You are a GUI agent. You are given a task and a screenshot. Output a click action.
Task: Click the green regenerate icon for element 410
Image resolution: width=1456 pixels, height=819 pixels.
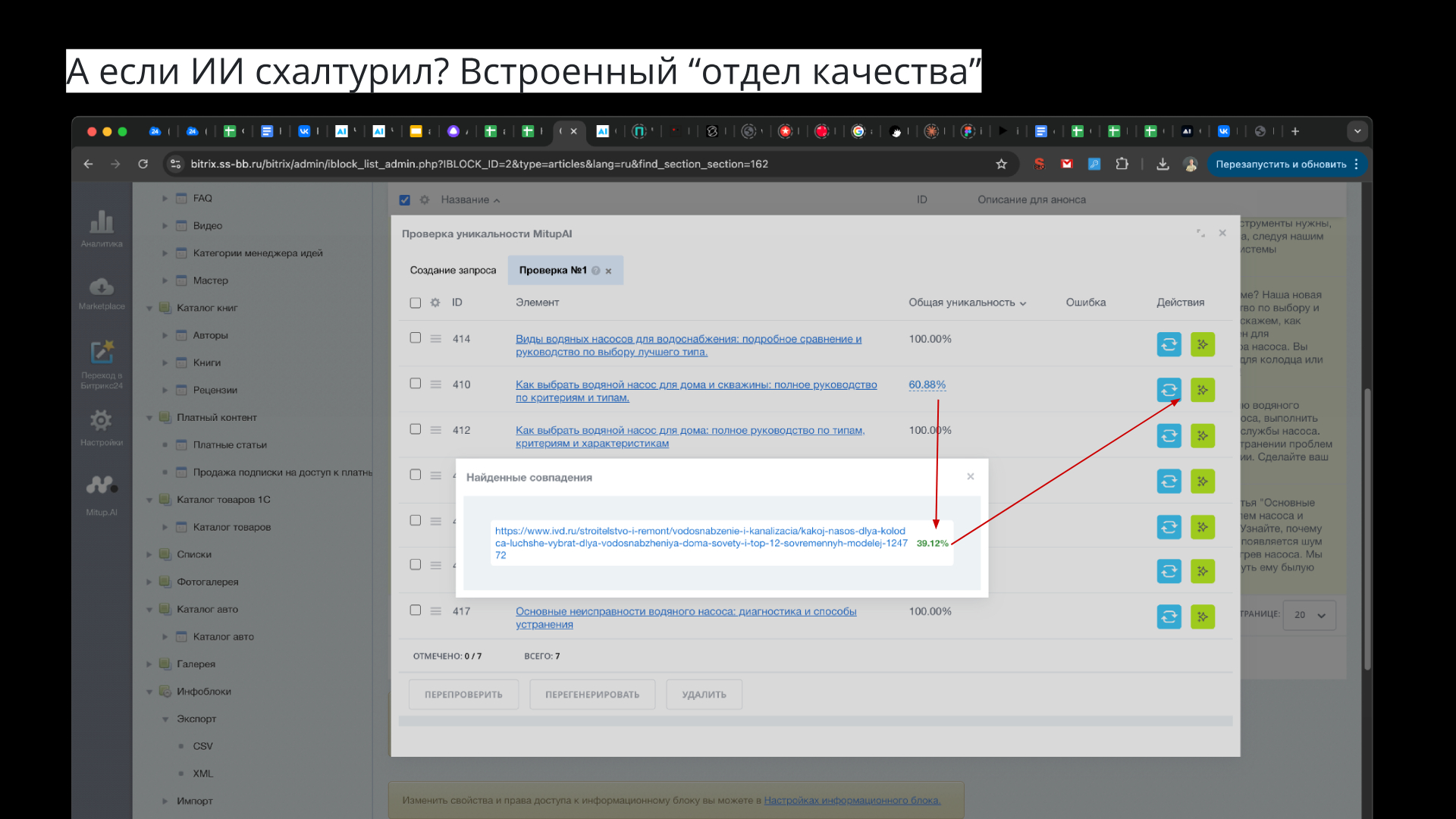point(1202,390)
